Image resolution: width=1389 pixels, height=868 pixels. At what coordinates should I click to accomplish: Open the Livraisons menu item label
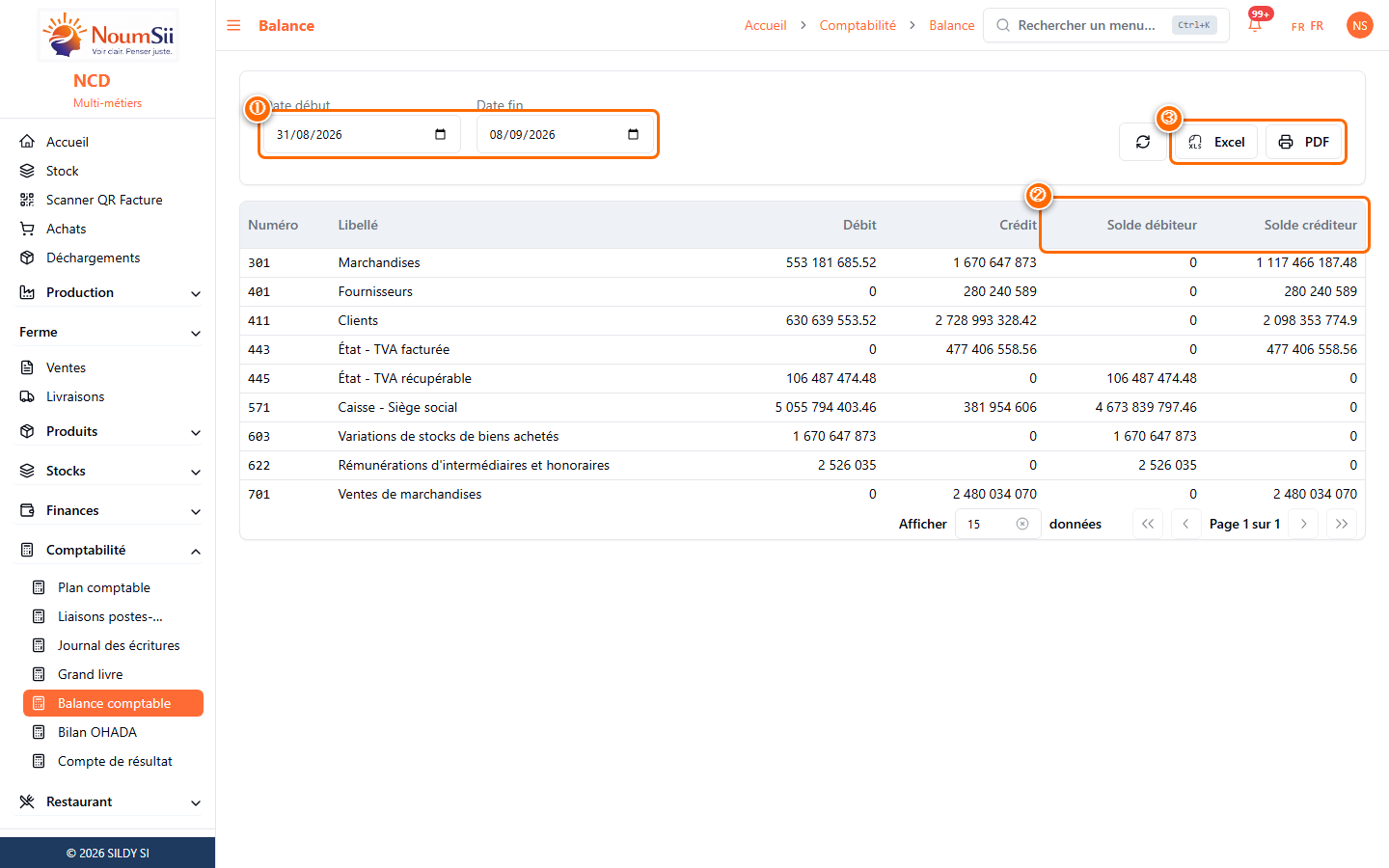pyautogui.click(x=75, y=396)
